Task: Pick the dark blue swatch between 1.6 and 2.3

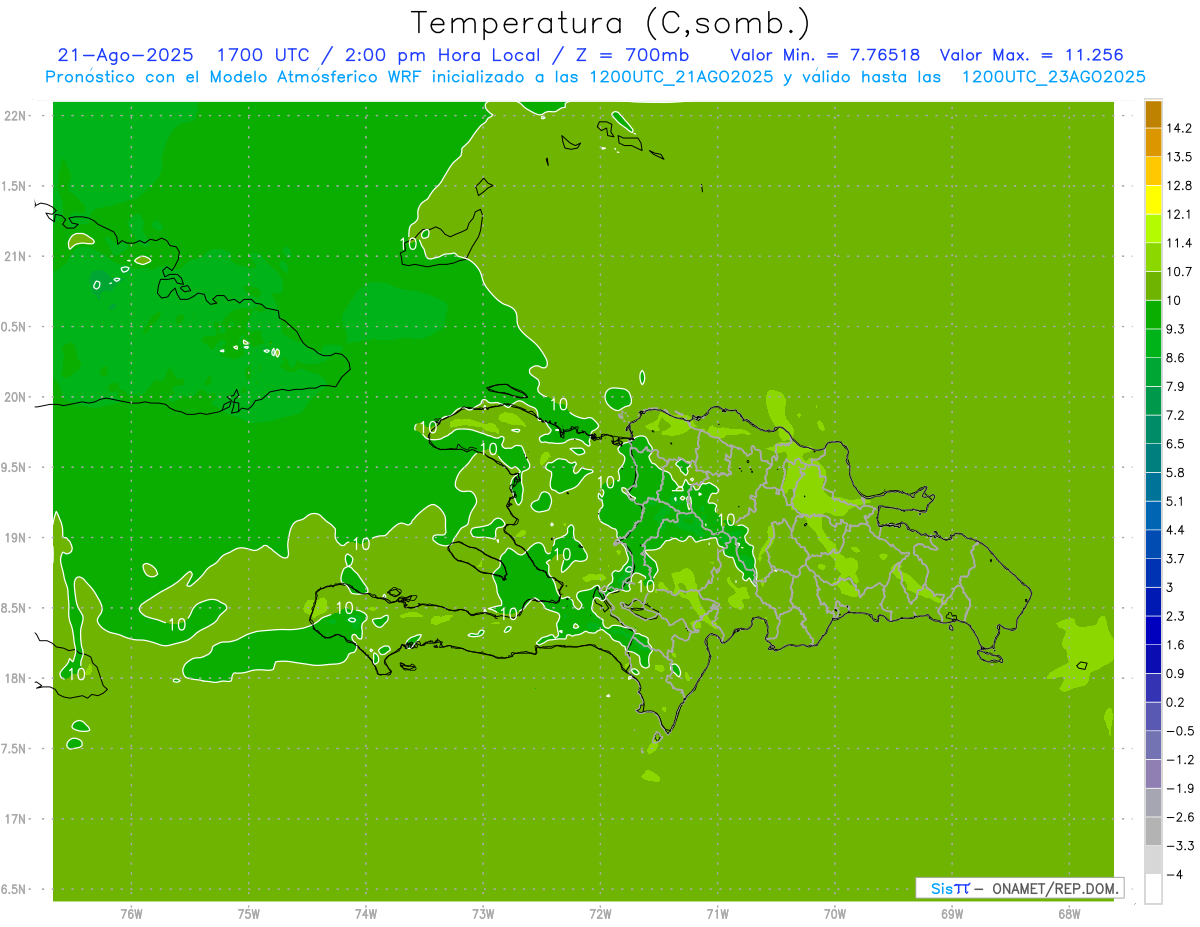Action: [1153, 630]
